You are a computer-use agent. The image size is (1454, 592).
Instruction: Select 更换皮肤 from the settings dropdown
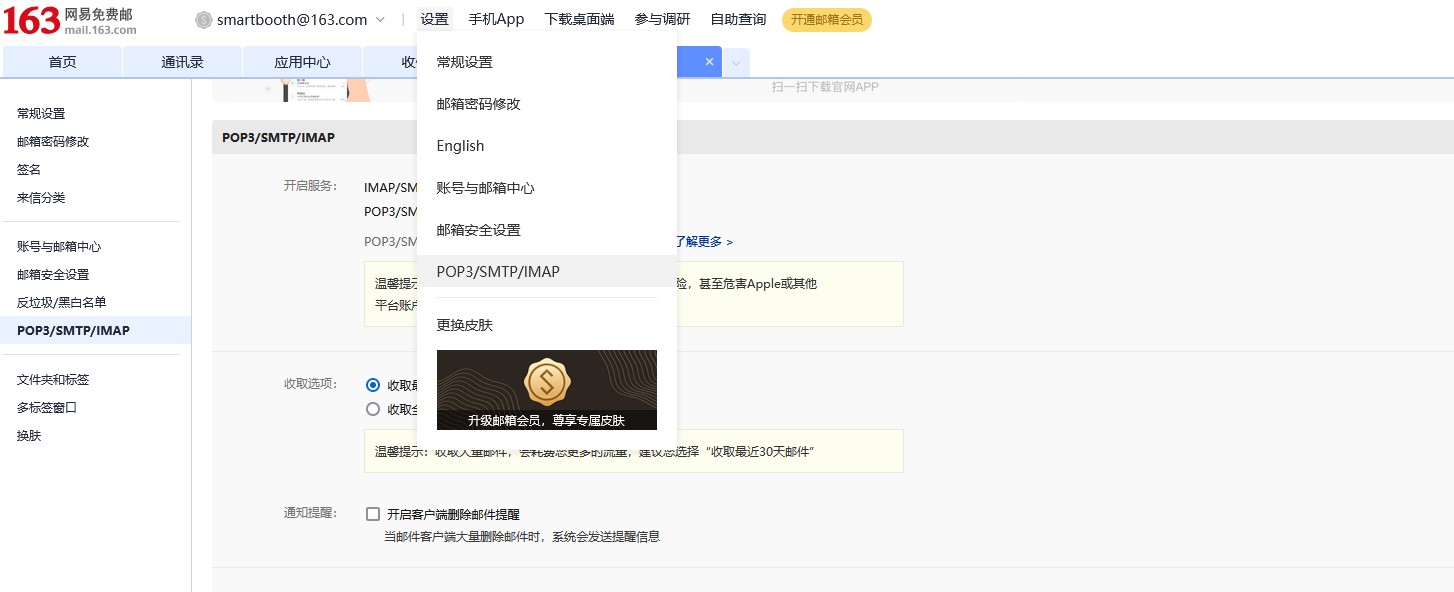click(464, 325)
